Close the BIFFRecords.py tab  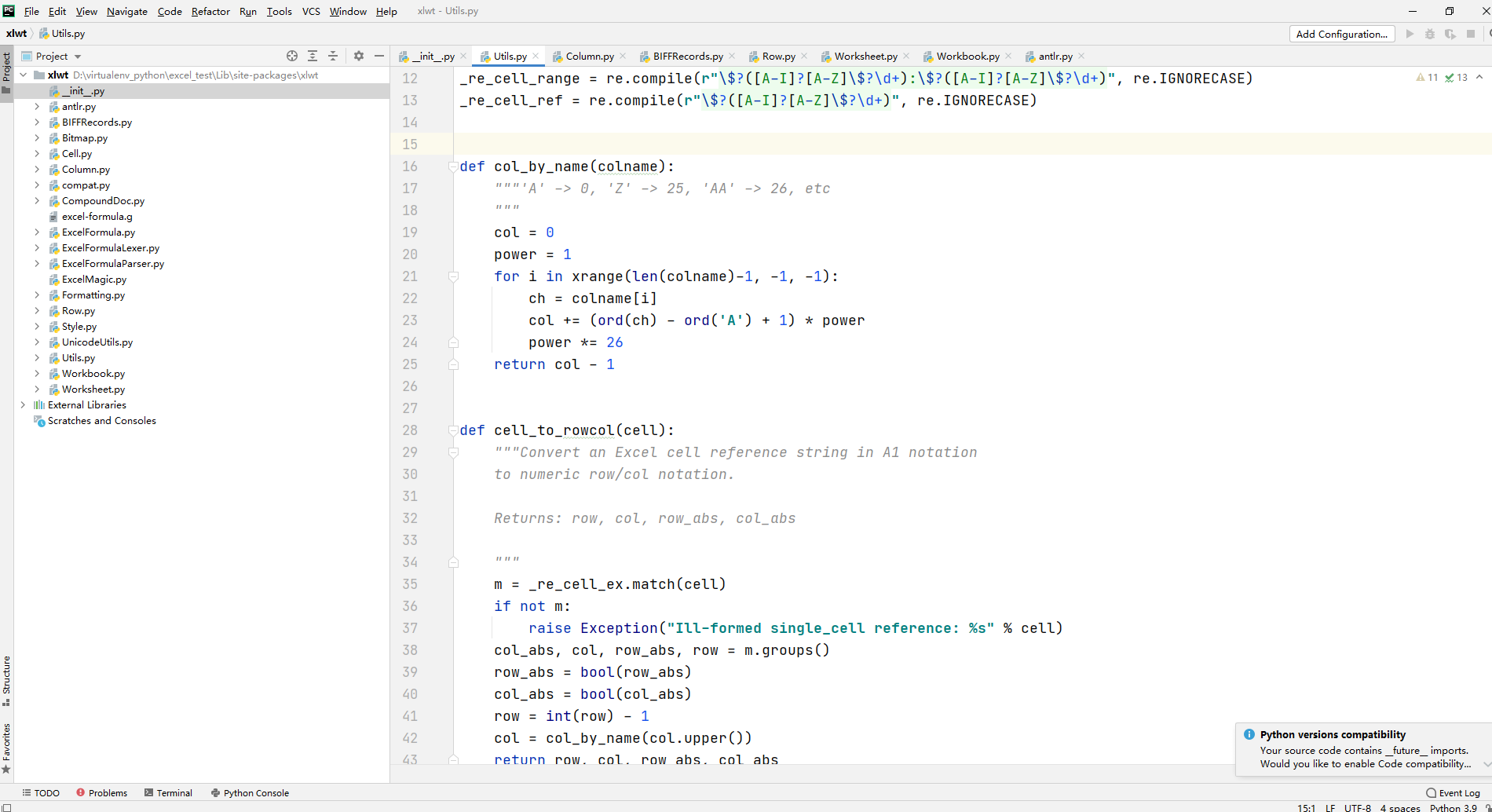[x=732, y=56]
